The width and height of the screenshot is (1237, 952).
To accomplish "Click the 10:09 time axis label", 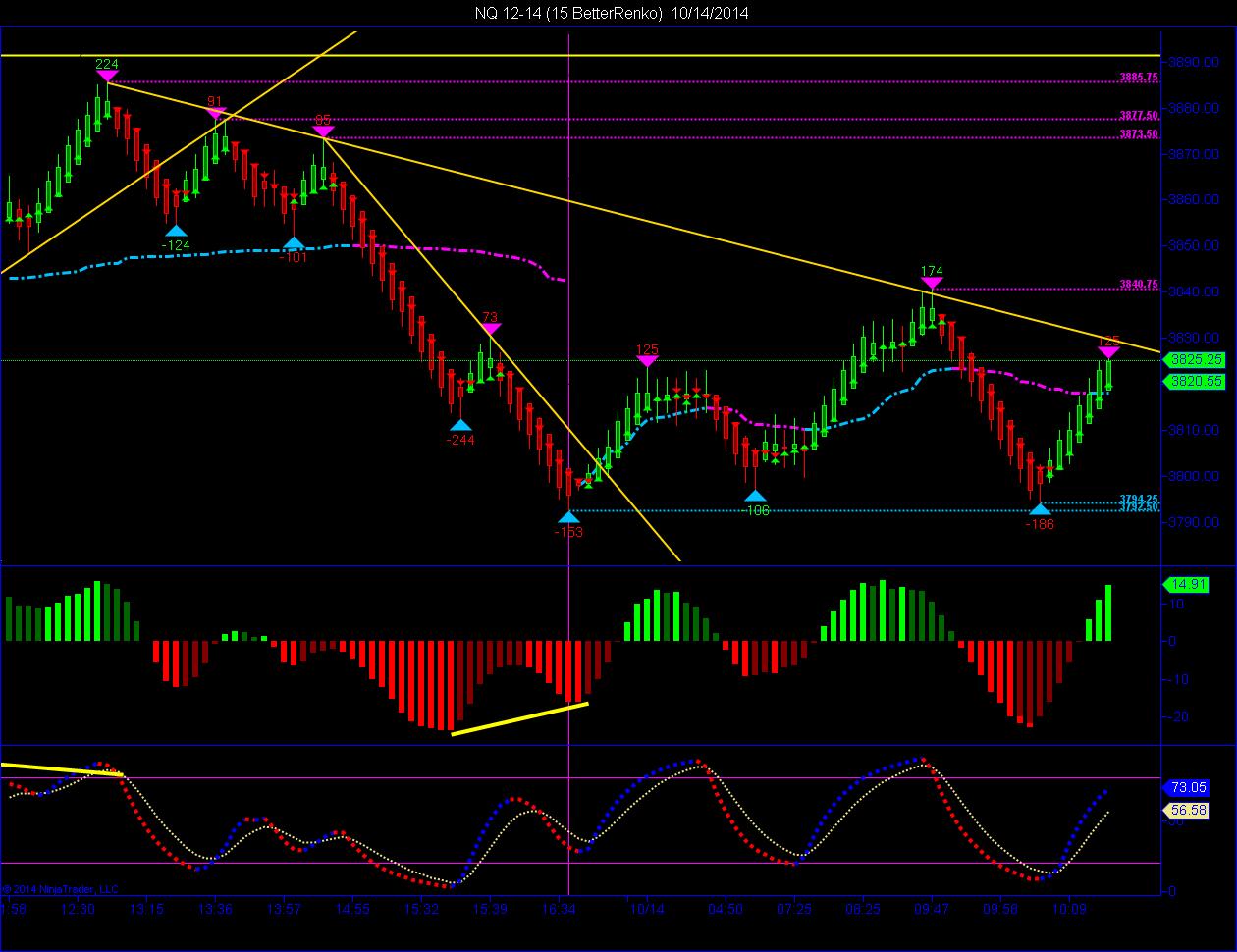I will [1069, 910].
